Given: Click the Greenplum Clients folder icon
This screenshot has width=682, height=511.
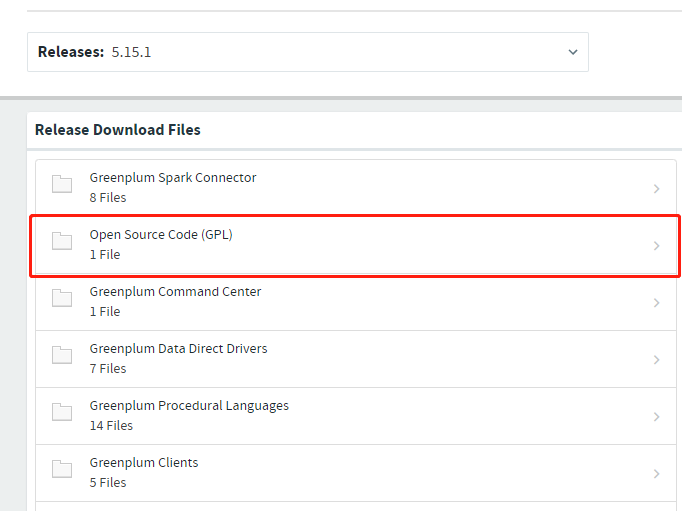Looking at the screenshot, I should [x=62, y=469].
